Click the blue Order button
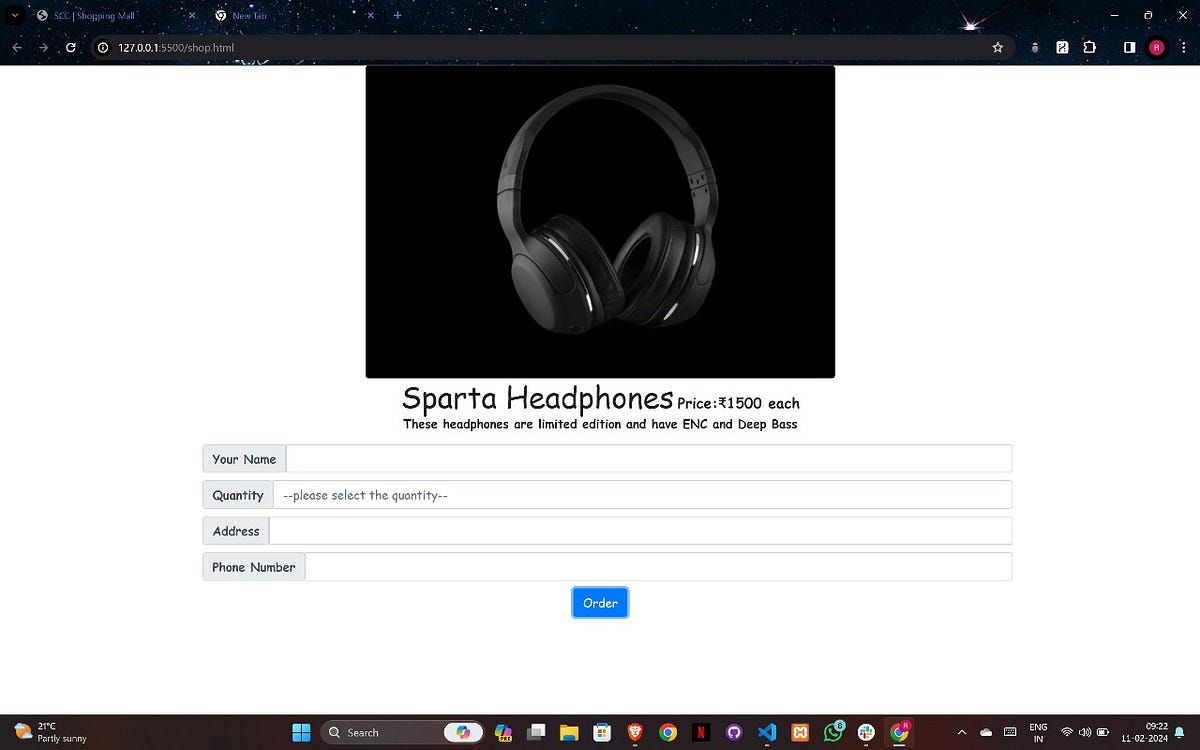This screenshot has width=1200, height=750. (600, 602)
